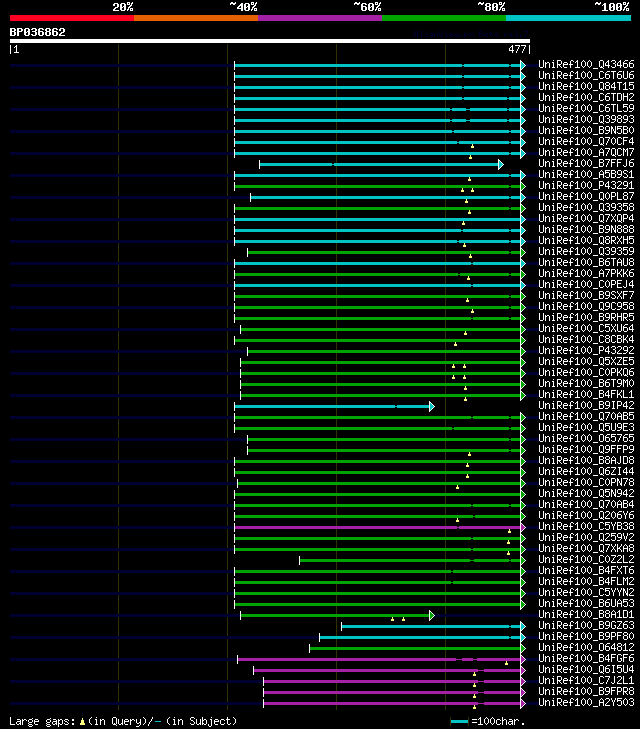Click the arrowhead ending the UniRef100_B7FFJ6 alignment
This screenshot has width=640, height=729.
pyautogui.click(x=501, y=164)
